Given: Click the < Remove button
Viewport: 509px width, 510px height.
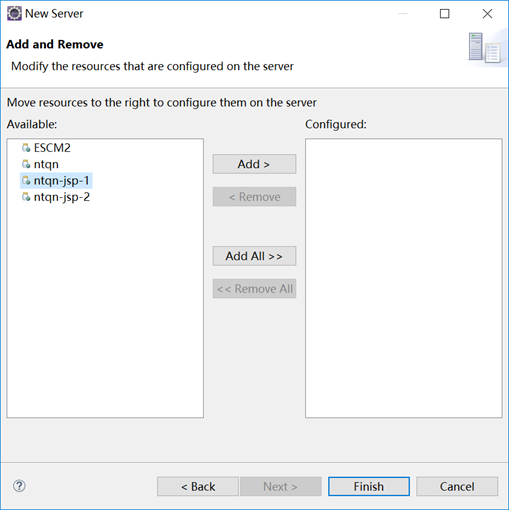Looking at the screenshot, I should [x=254, y=197].
